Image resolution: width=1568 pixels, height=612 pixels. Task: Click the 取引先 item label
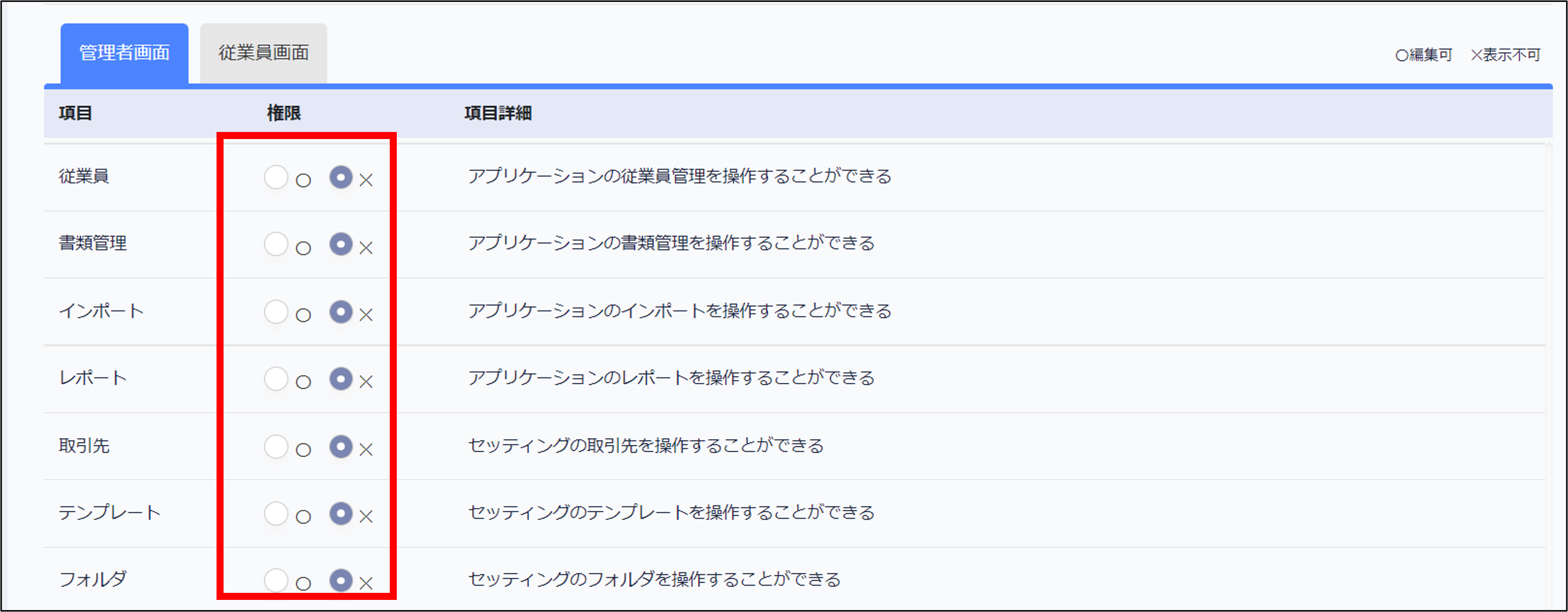84,446
